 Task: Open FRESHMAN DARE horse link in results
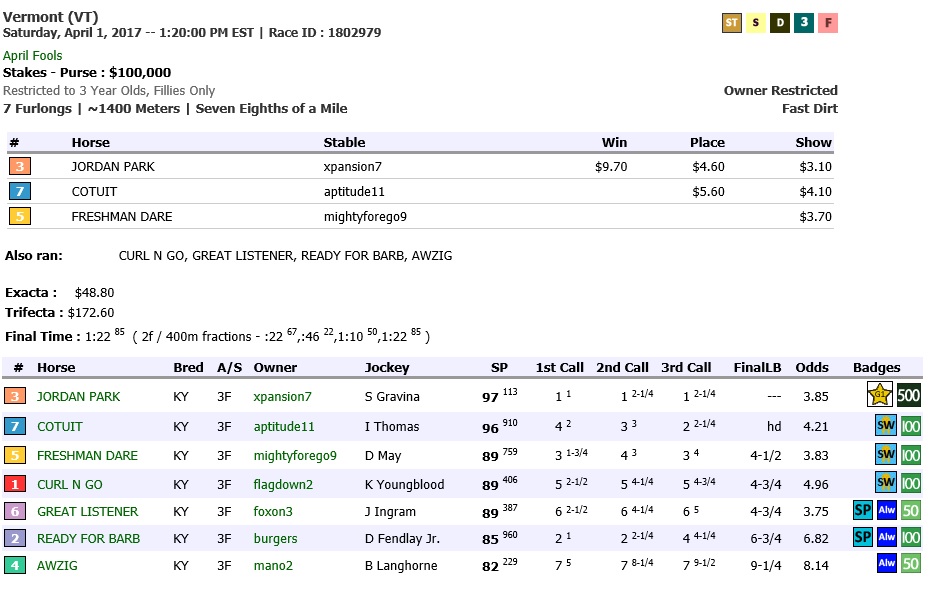(x=87, y=455)
